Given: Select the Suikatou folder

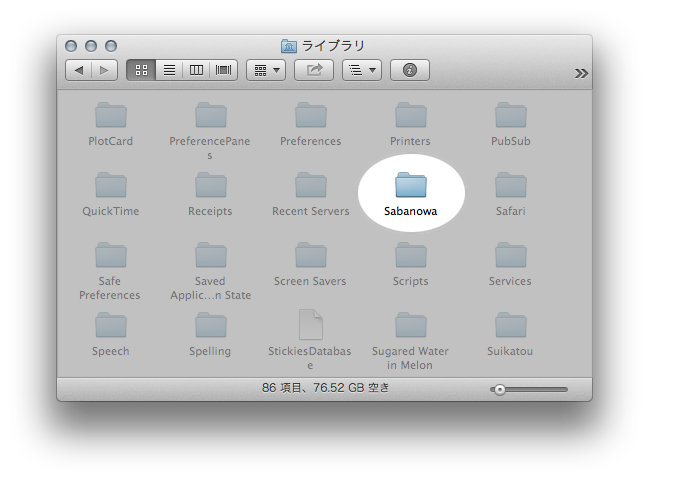Looking at the screenshot, I should click(x=511, y=325).
